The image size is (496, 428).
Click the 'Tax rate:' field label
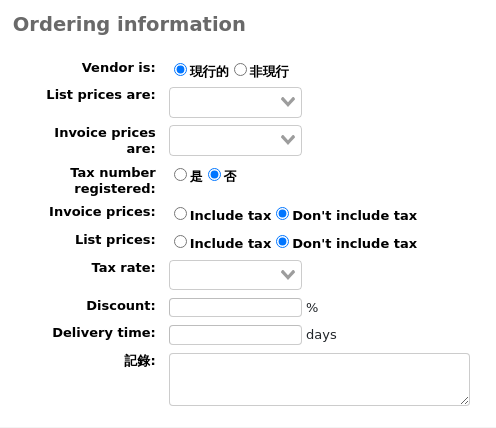tap(124, 268)
